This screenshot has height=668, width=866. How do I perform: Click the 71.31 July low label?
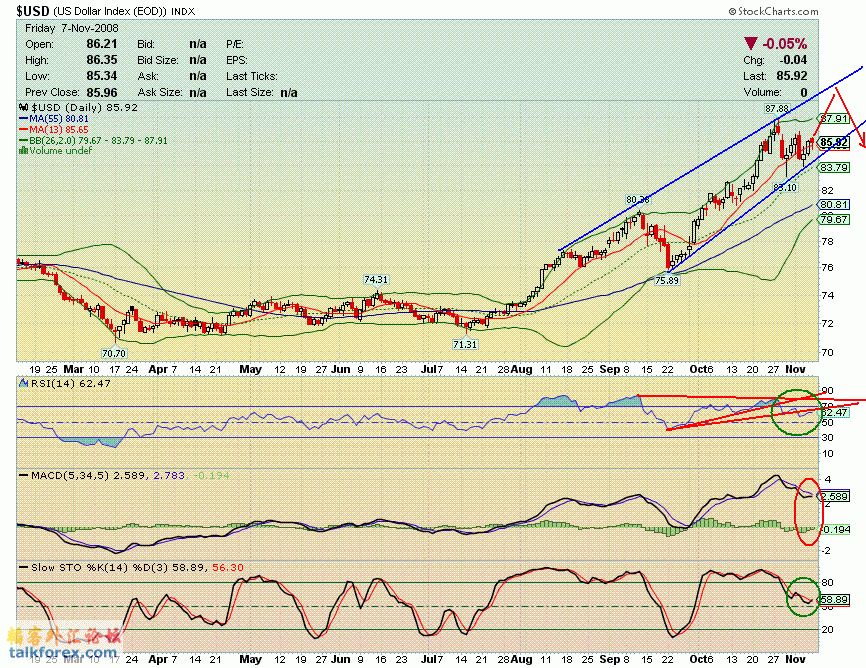point(464,344)
